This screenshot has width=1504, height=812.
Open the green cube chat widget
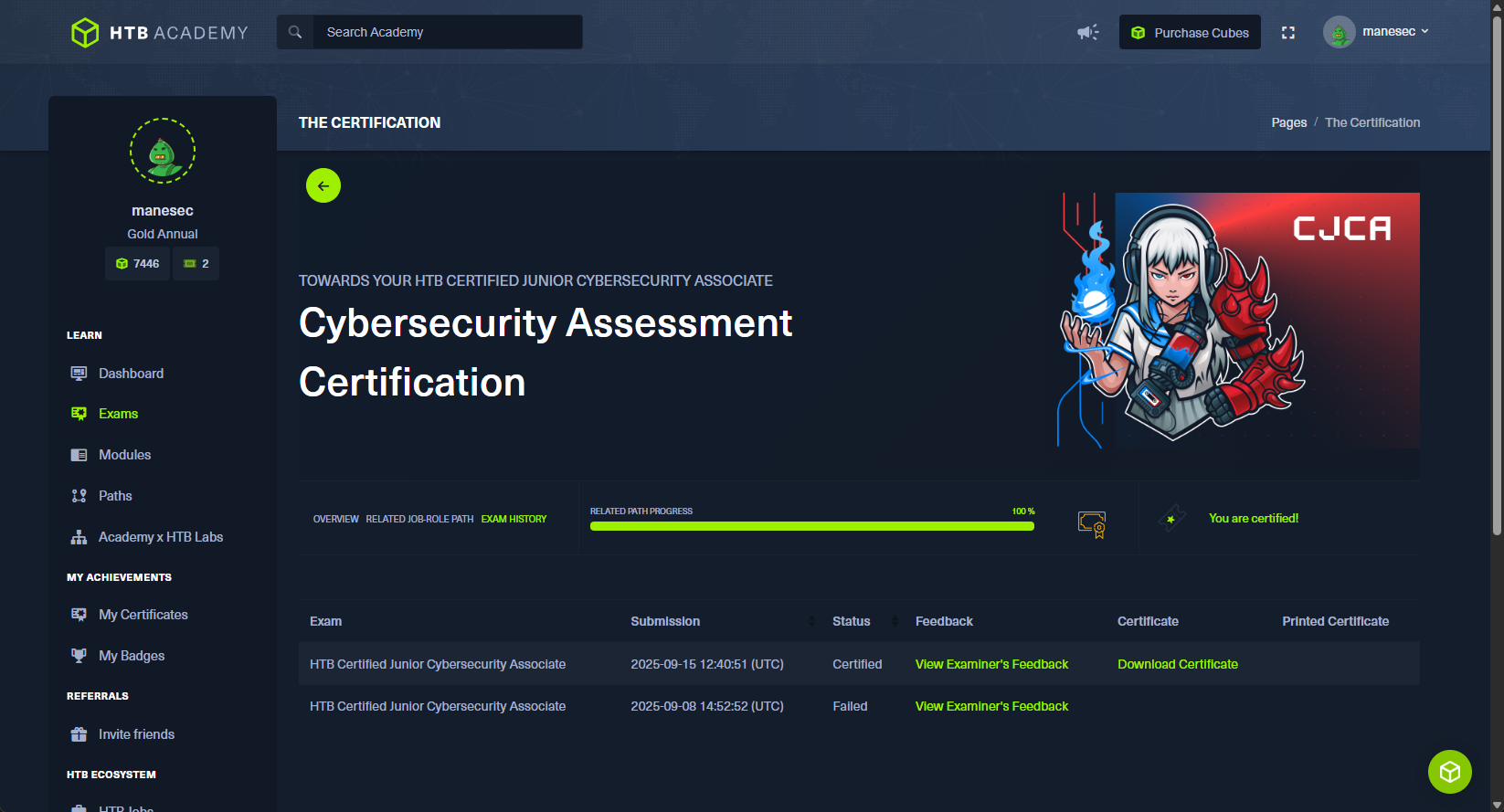coord(1449,772)
